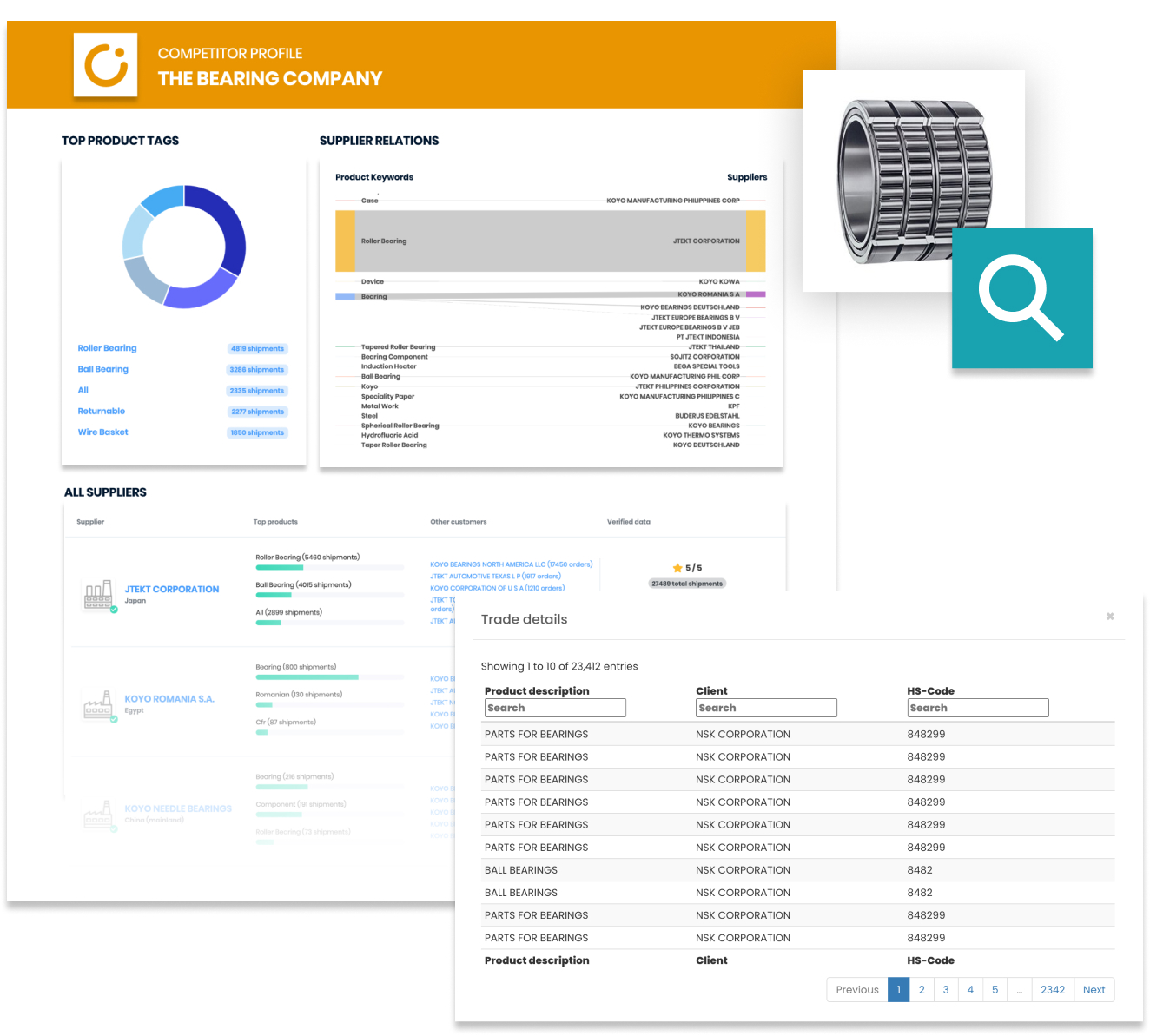This screenshot has width=1150, height=1036.
Task: Jump to last page 2342
Action: 1053,989
